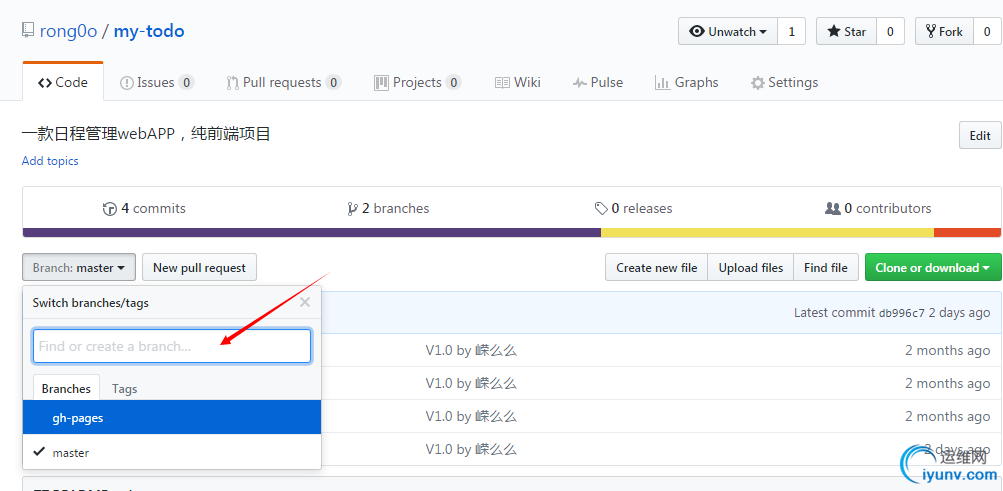
Task: View the 2 branches list
Action: 388,208
